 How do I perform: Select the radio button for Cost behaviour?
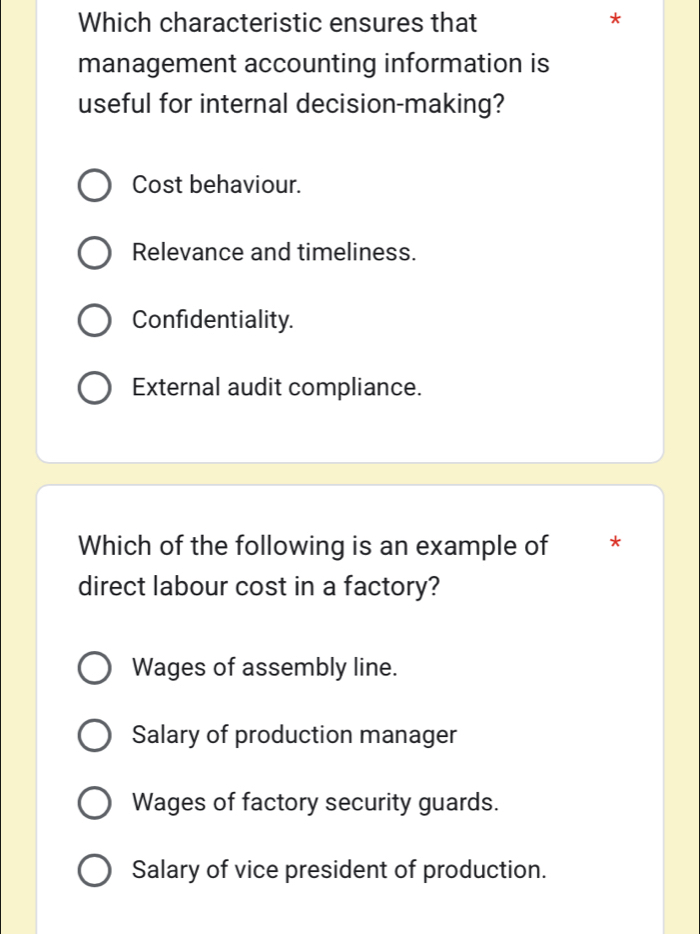point(95,186)
